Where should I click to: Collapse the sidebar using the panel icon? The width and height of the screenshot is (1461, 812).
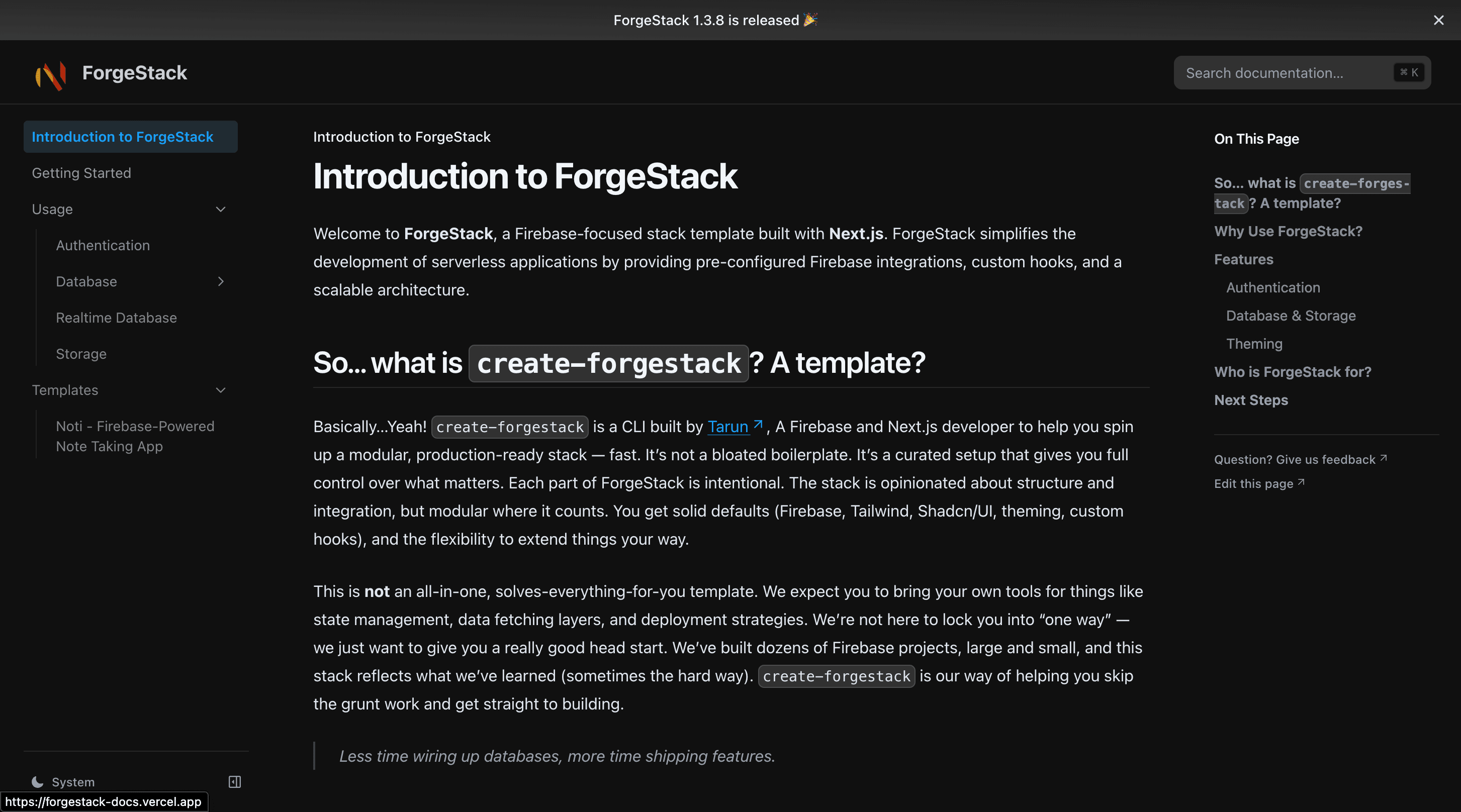tap(234, 781)
